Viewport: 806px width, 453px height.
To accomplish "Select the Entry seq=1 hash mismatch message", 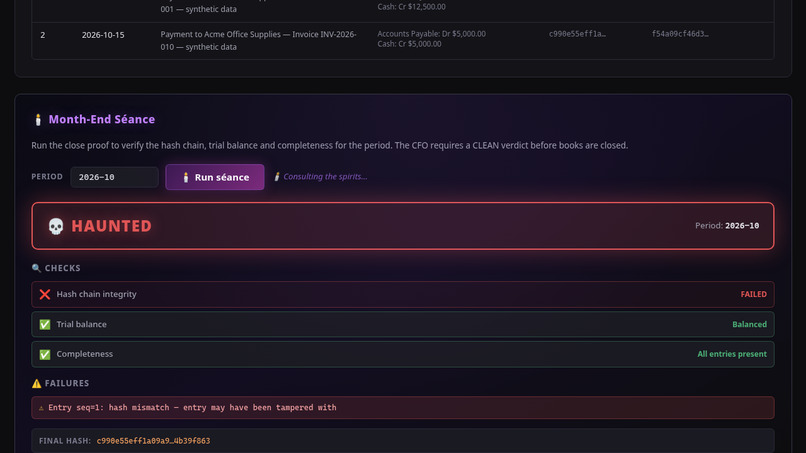I will [x=192, y=407].
